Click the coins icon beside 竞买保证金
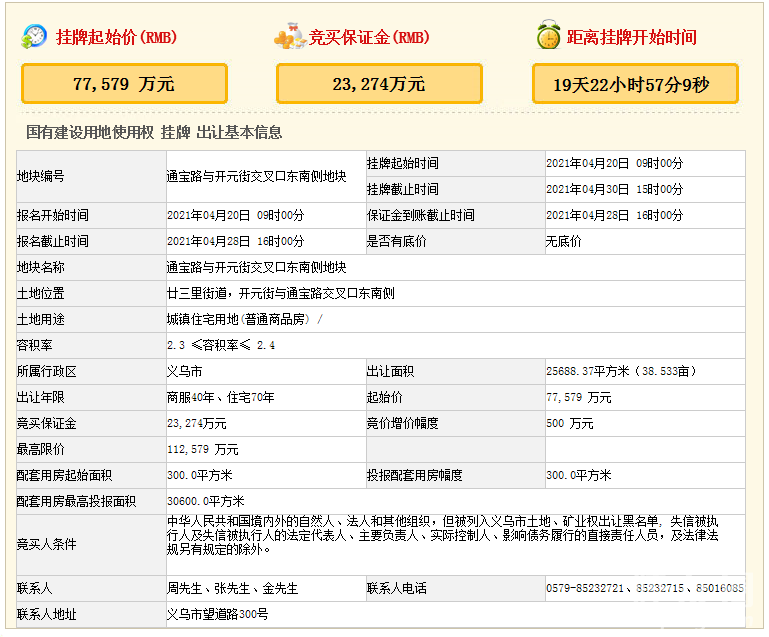Viewport: 769px width, 637px height. pos(289,37)
